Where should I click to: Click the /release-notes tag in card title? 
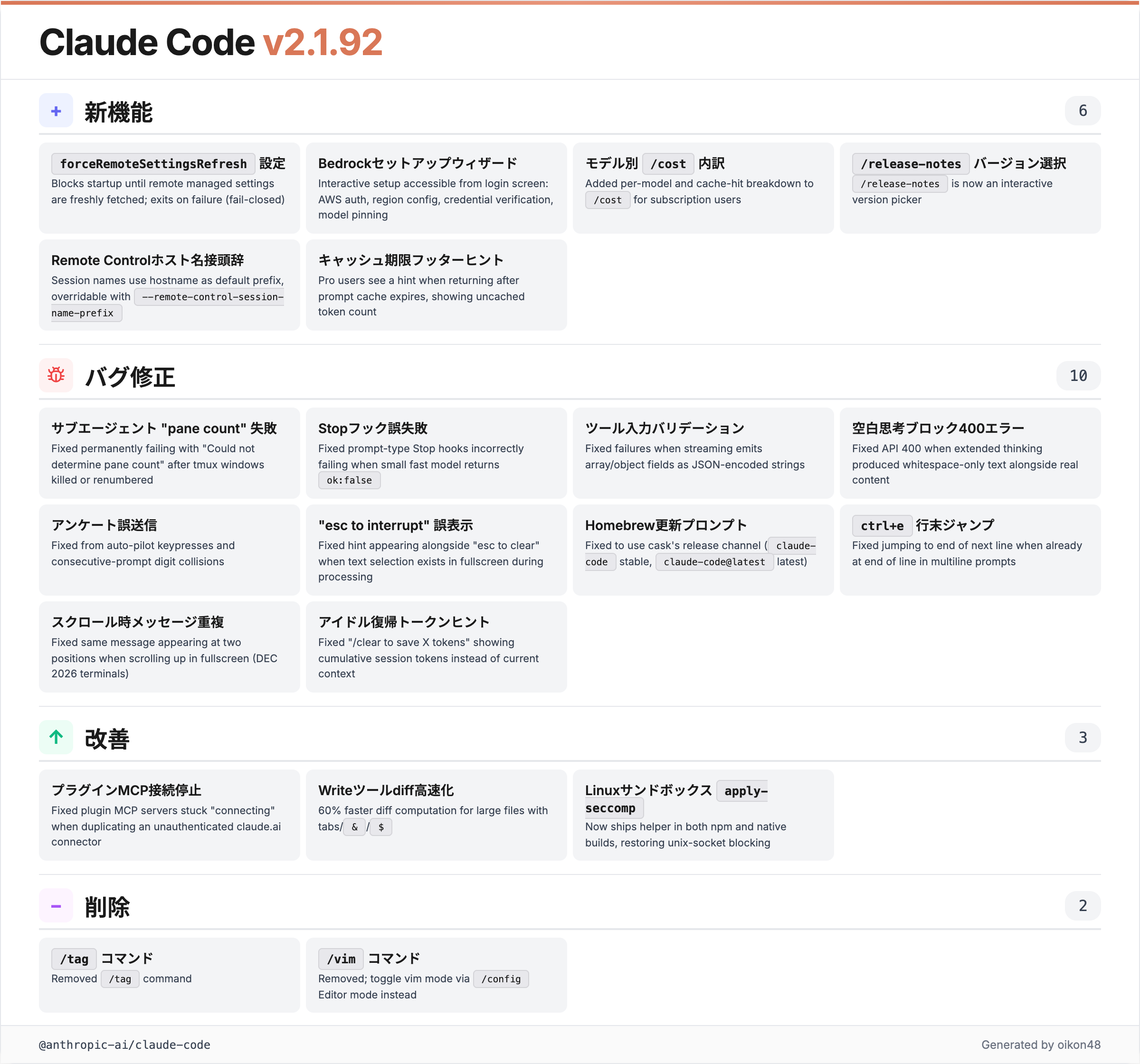pos(911,164)
